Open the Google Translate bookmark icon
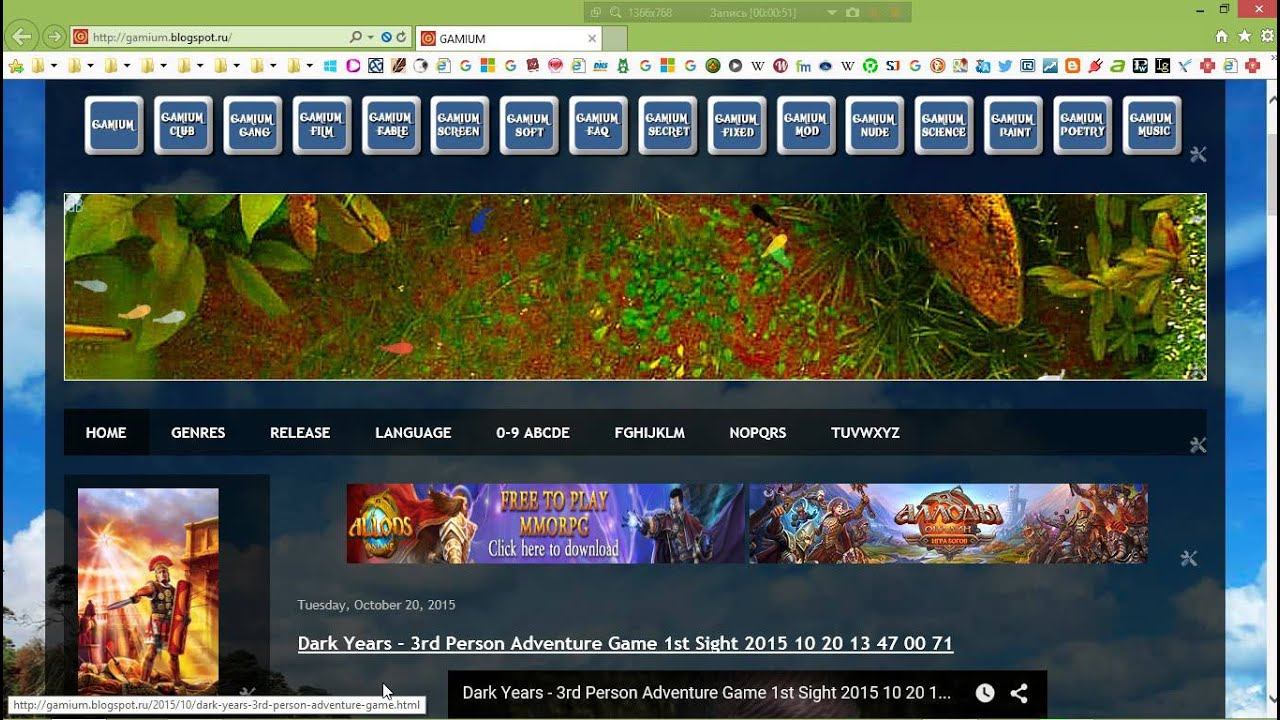The height and width of the screenshot is (720, 1280). pyautogui.click(x=983, y=66)
